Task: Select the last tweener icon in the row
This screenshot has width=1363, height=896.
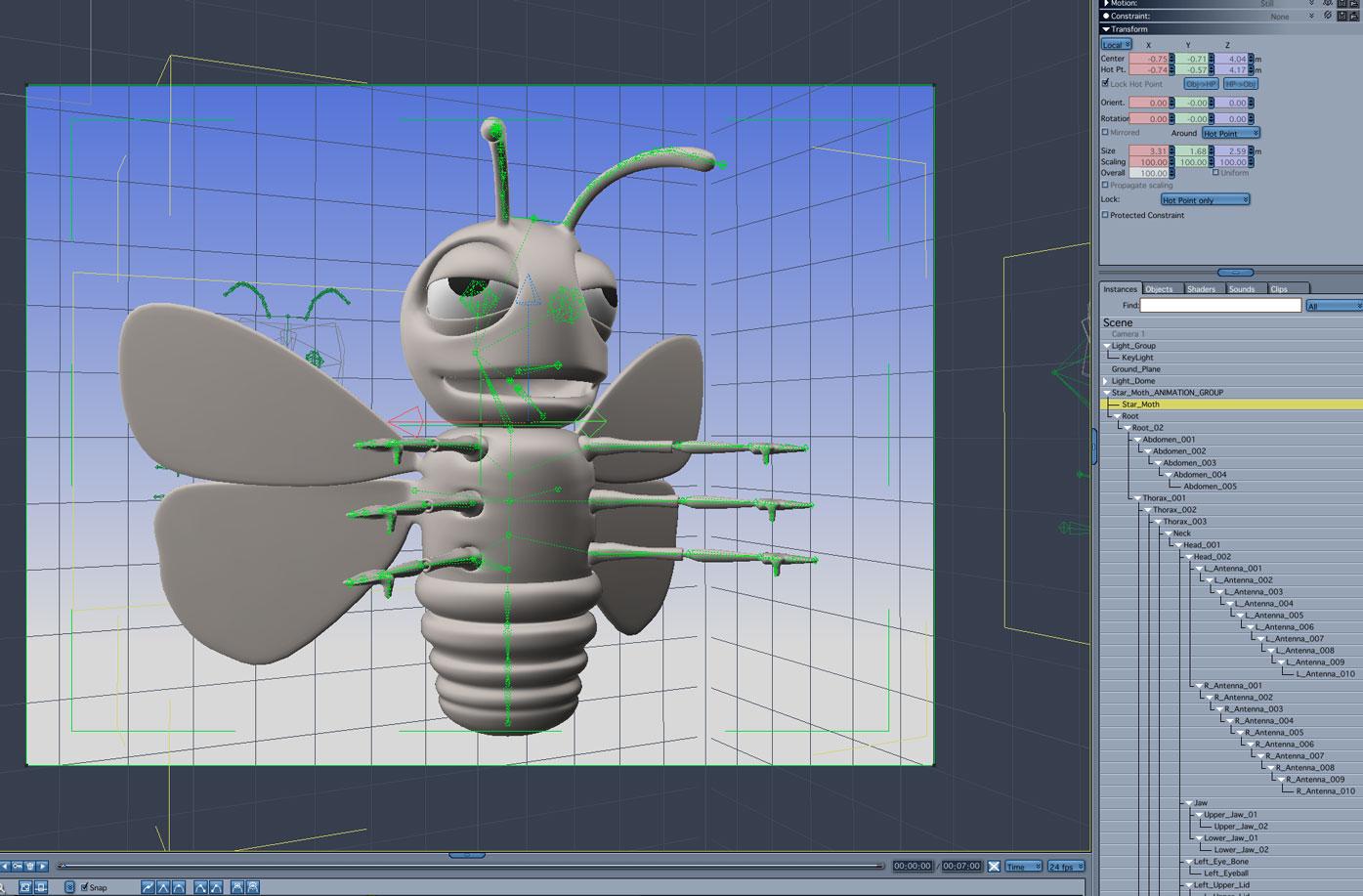Action: coord(253,887)
